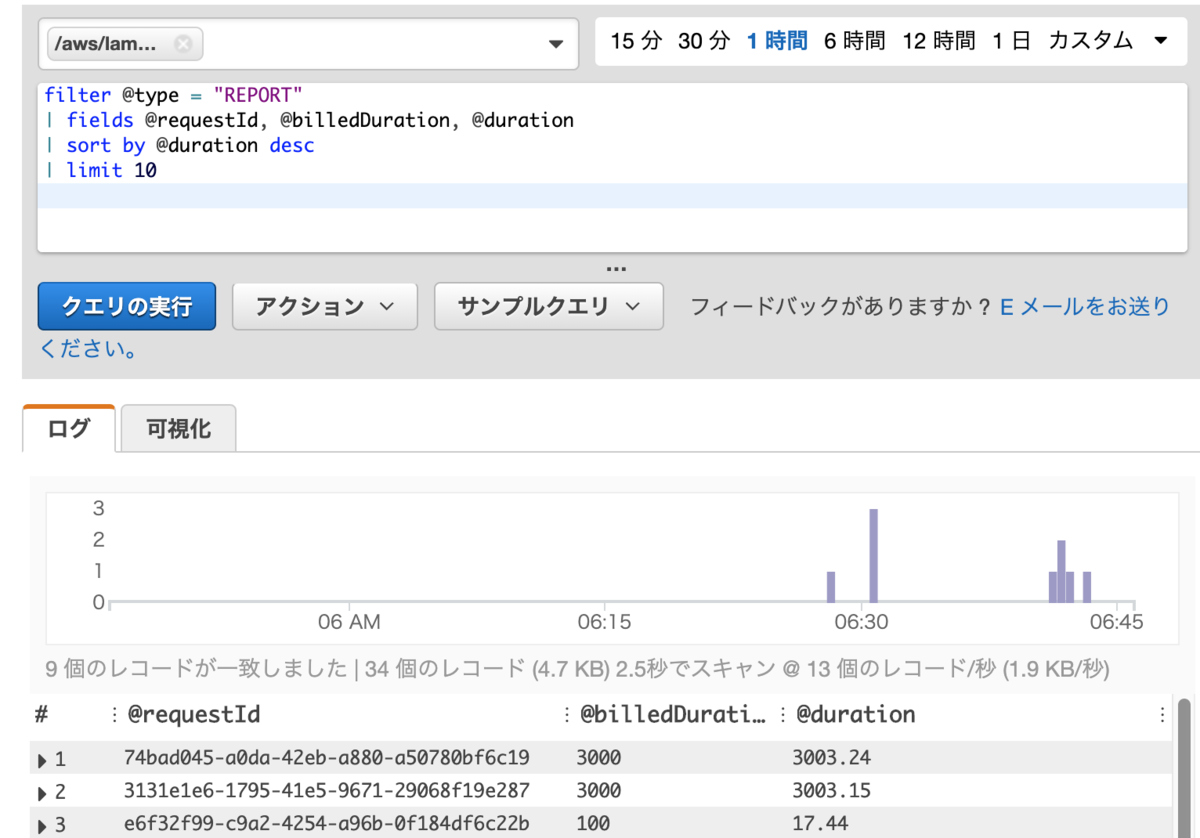Click the @billedDurati... column header
The image size is (1200, 838).
(673, 714)
